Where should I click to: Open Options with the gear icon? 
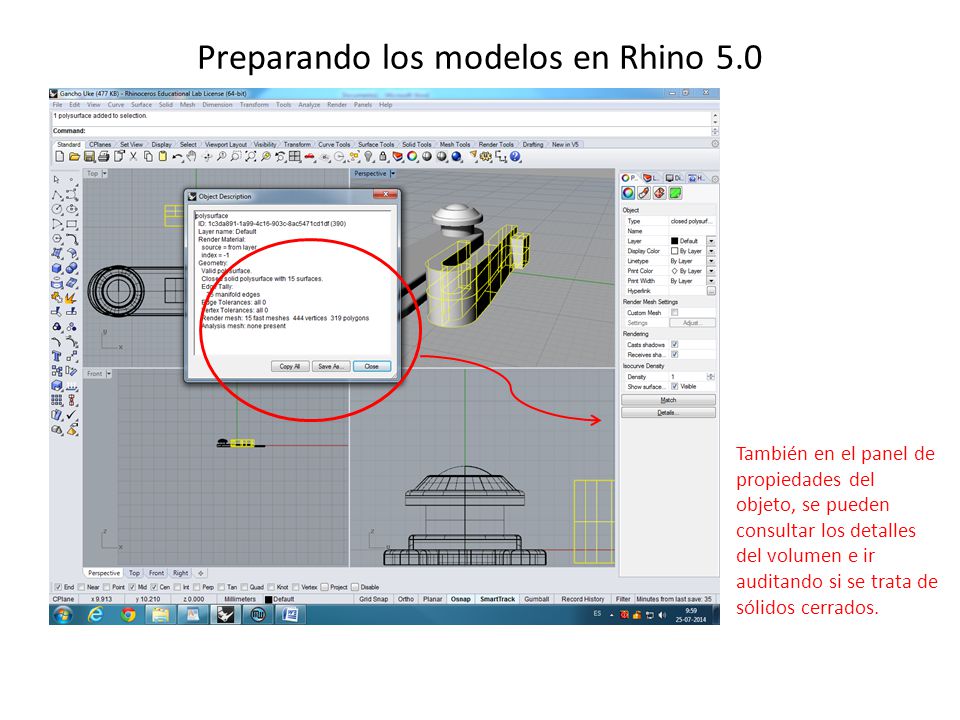coord(486,157)
